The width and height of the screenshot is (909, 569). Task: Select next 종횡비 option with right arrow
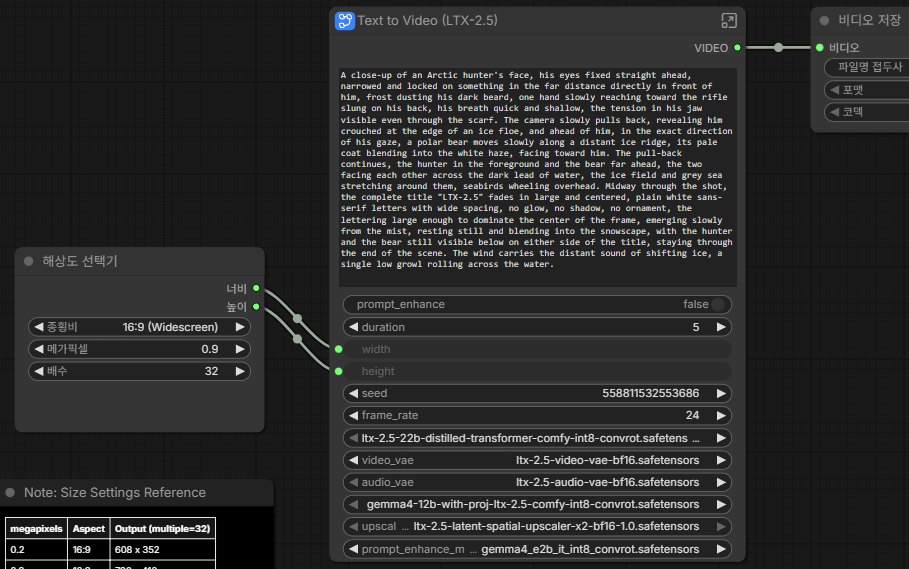(x=239, y=327)
